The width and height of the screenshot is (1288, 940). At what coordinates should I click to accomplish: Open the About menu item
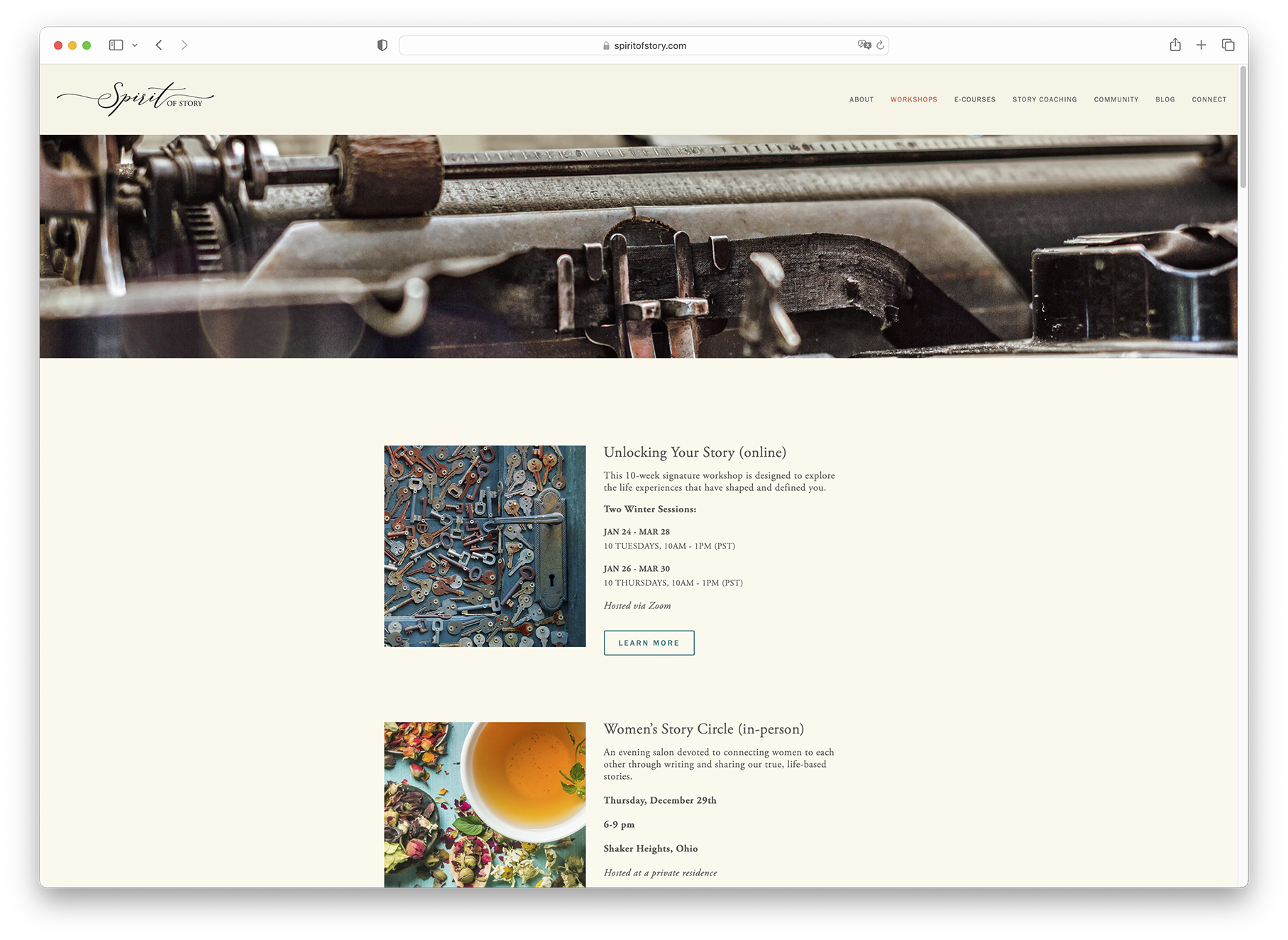click(x=862, y=99)
